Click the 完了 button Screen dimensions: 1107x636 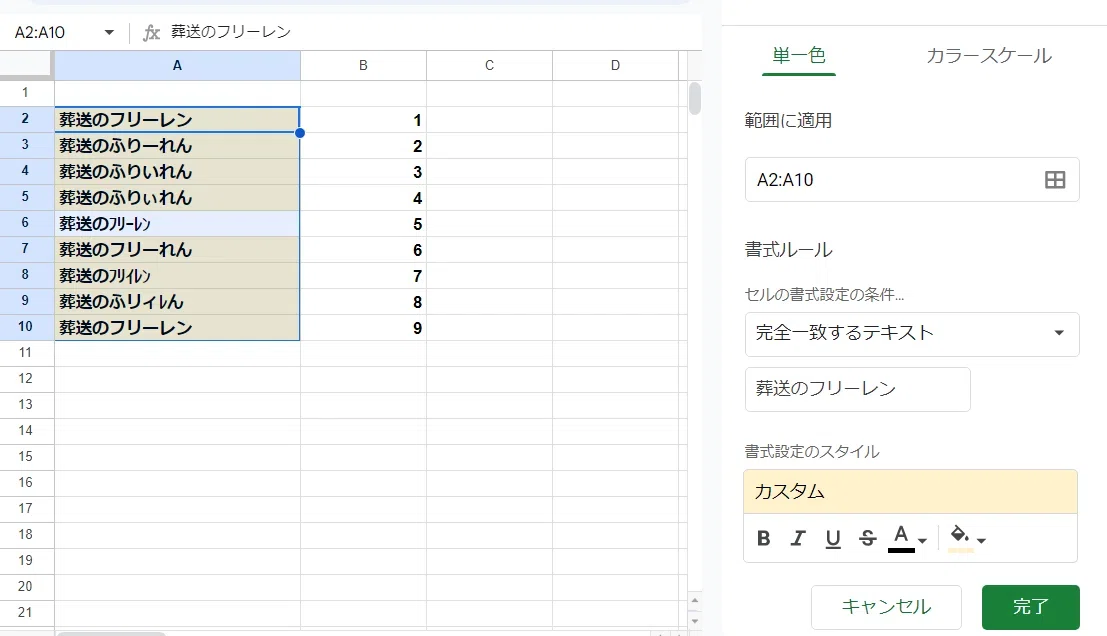[1030, 607]
